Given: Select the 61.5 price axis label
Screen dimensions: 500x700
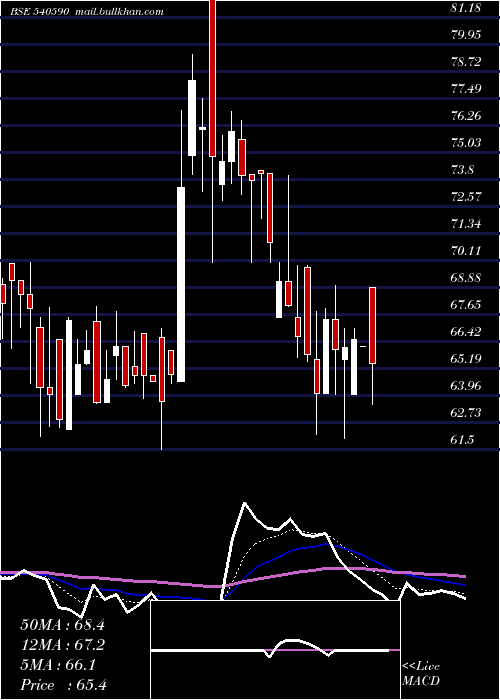Looking at the screenshot, I should [x=462, y=440].
